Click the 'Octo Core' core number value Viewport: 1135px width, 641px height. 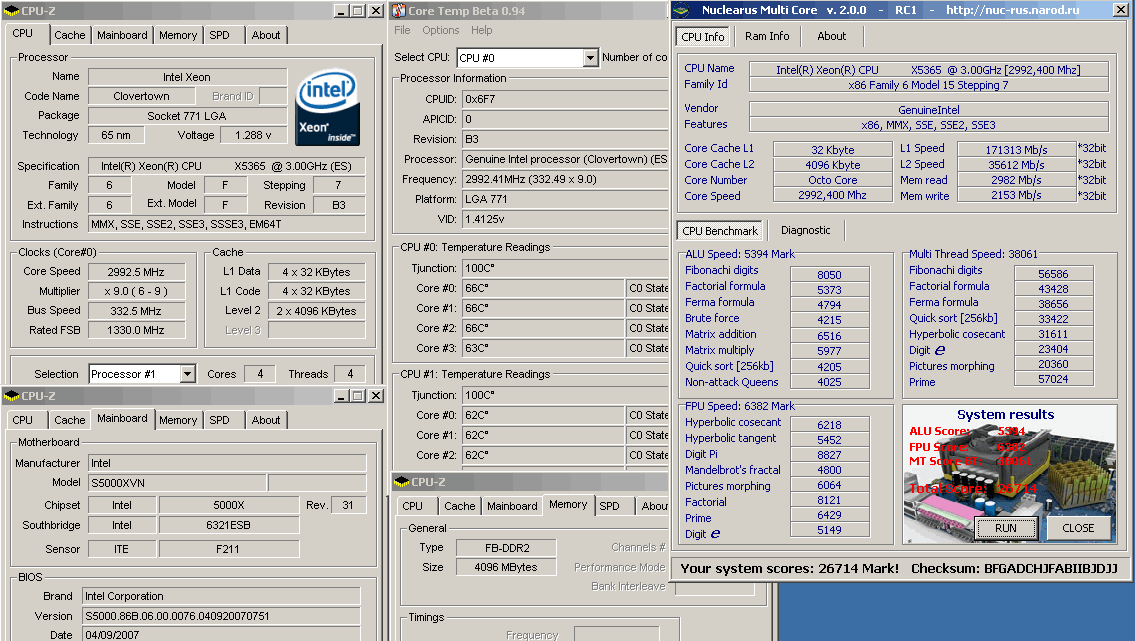[832, 180]
